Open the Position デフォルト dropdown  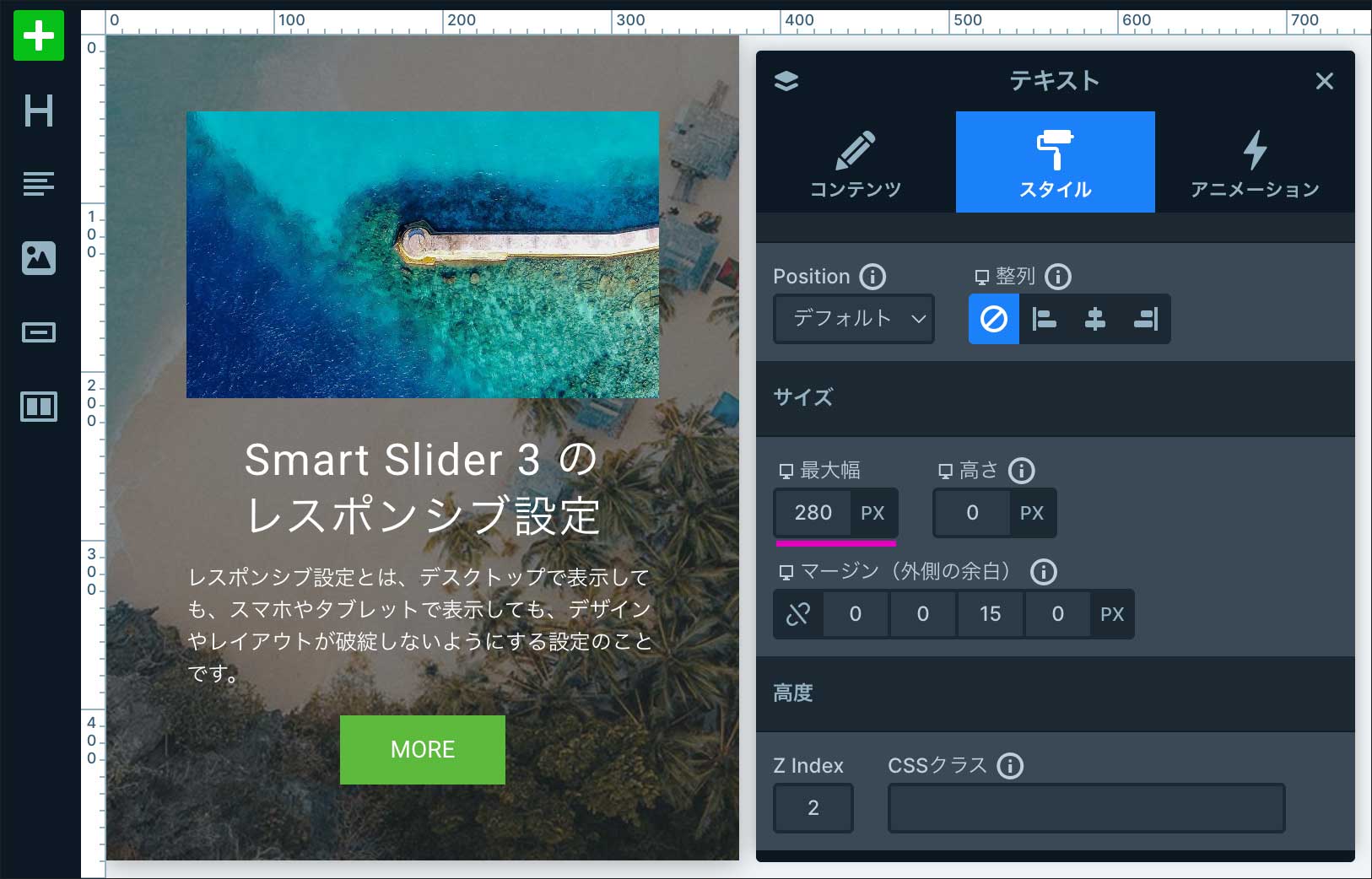tap(854, 319)
